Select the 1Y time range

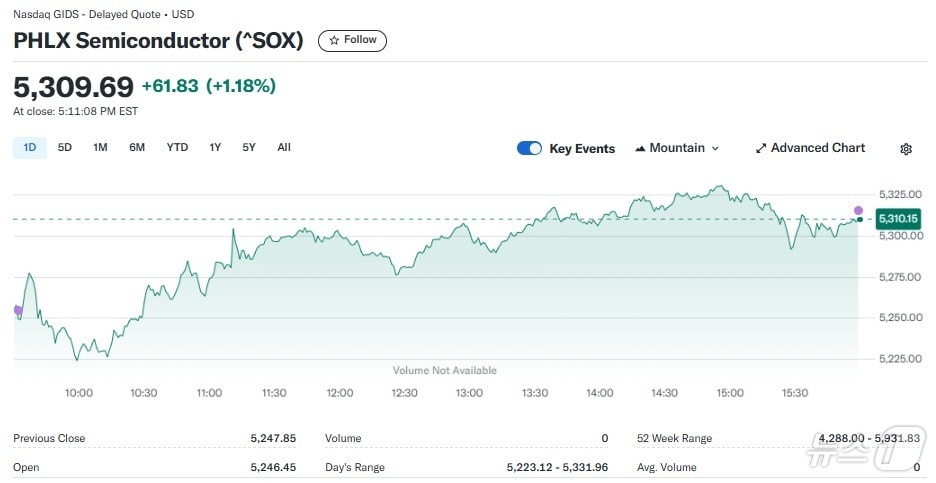[x=215, y=148]
